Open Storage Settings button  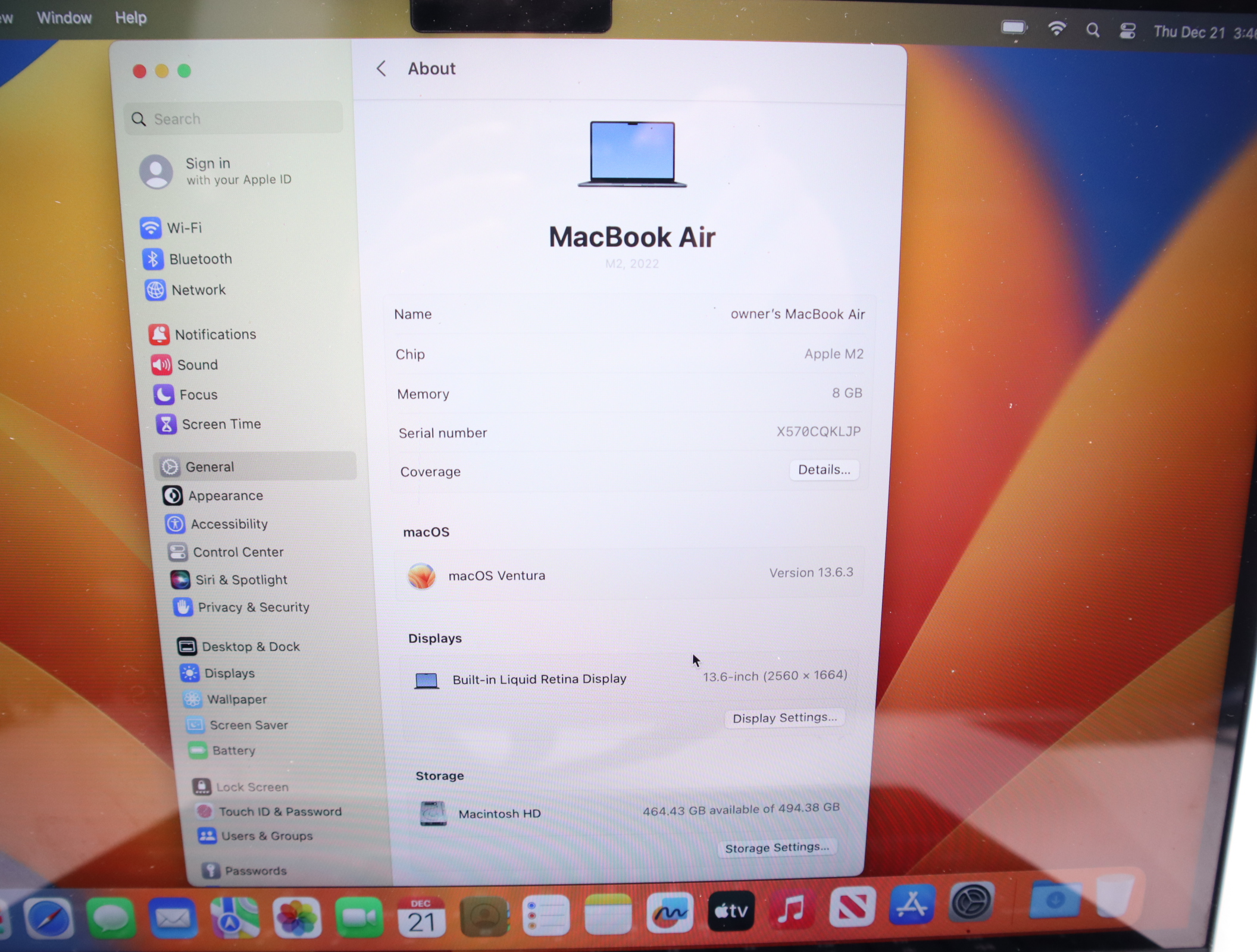[777, 847]
